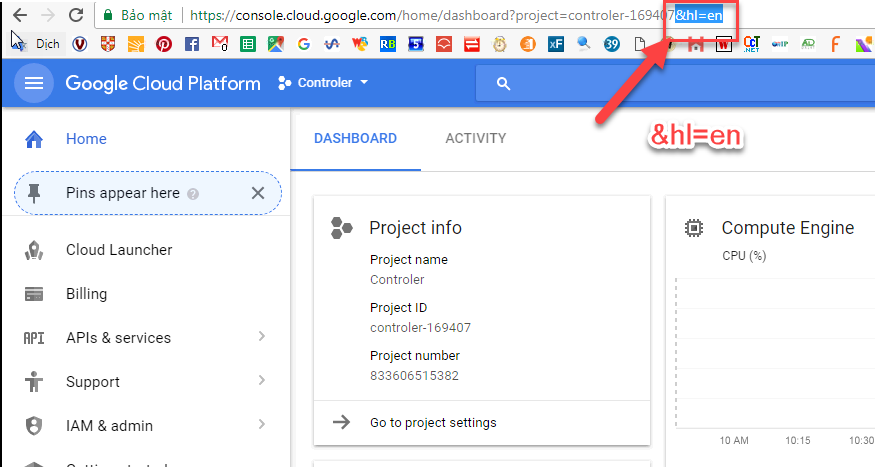Open the Google Maps bookmark icon
The height and width of the screenshot is (467, 875).
point(276,44)
